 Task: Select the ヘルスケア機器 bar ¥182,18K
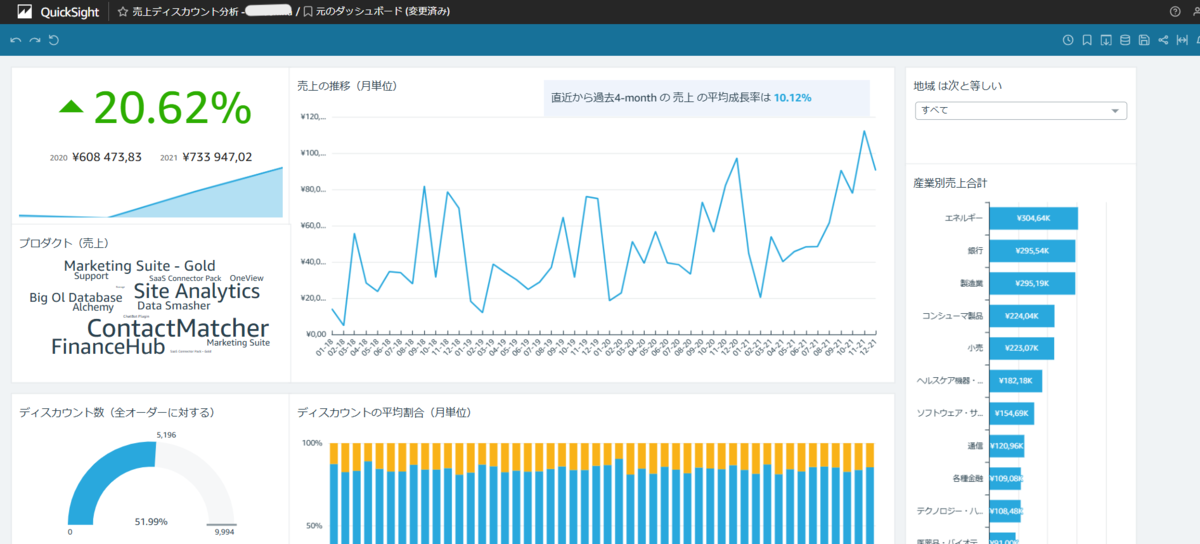click(x=1016, y=381)
